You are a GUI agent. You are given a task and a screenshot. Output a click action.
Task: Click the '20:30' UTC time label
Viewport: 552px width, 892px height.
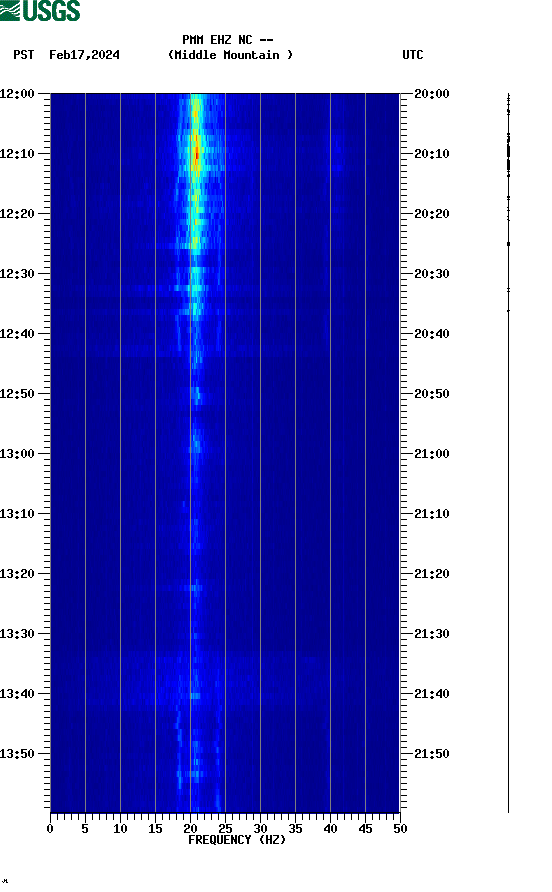click(x=431, y=274)
